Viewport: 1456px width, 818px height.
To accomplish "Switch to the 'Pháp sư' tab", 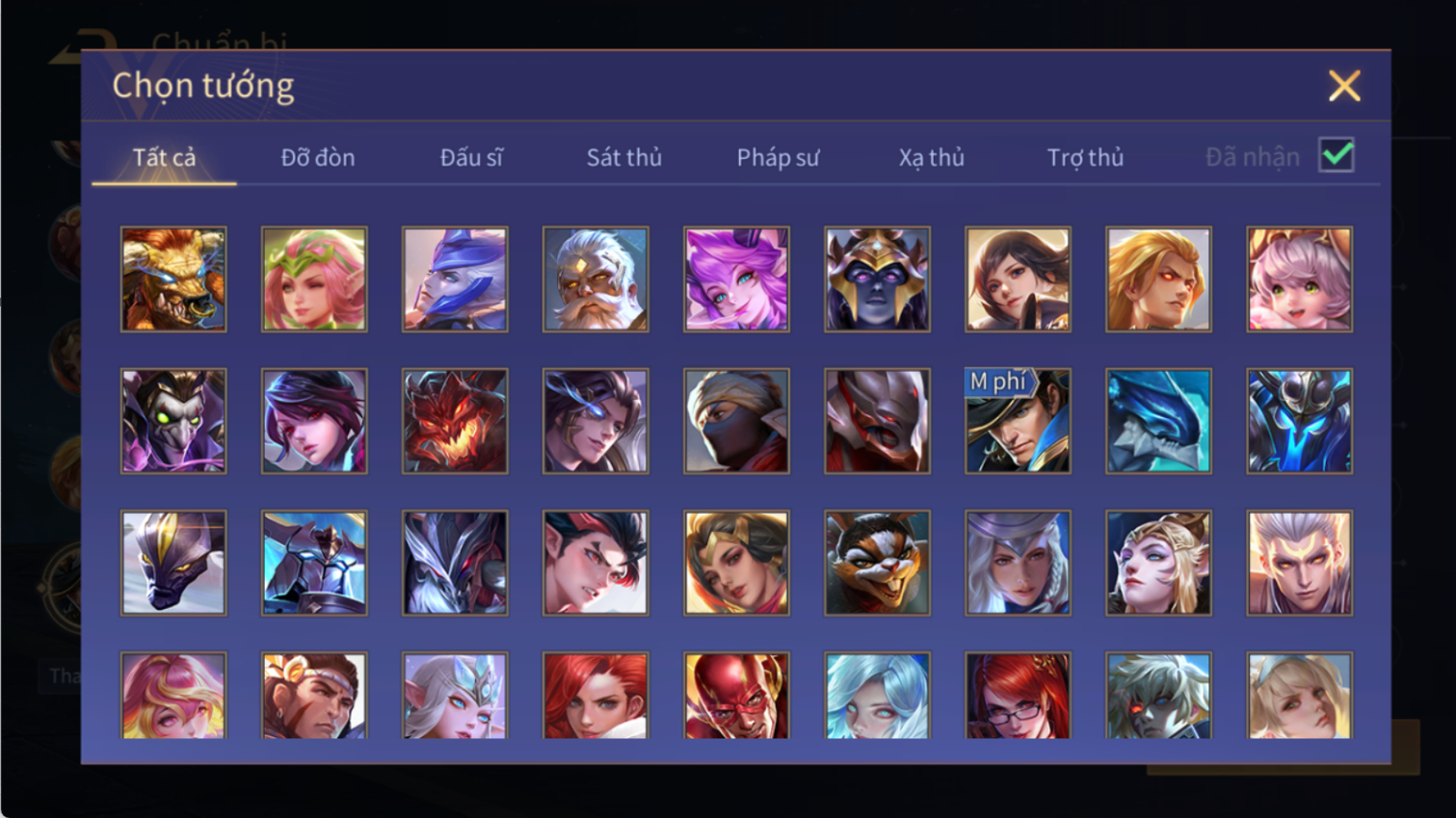I will click(x=778, y=157).
